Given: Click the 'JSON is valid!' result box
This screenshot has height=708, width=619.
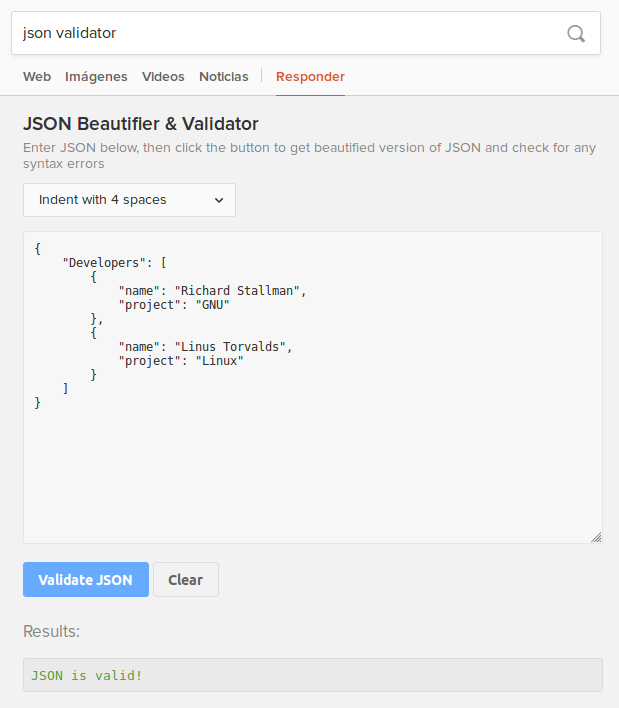Looking at the screenshot, I should (313, 675).
